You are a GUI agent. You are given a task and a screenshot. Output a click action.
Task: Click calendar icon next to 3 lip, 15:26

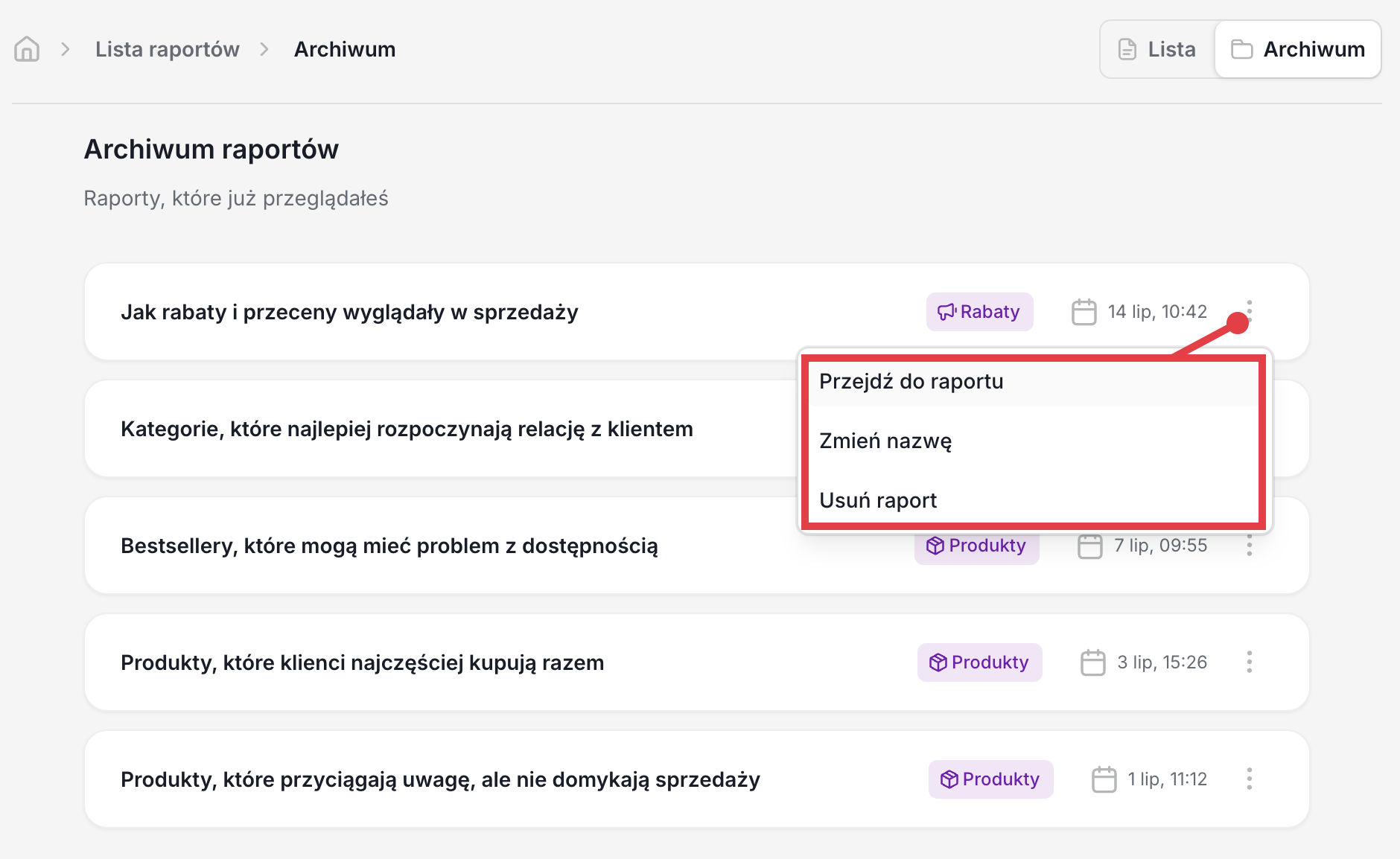pos(1093,662)
